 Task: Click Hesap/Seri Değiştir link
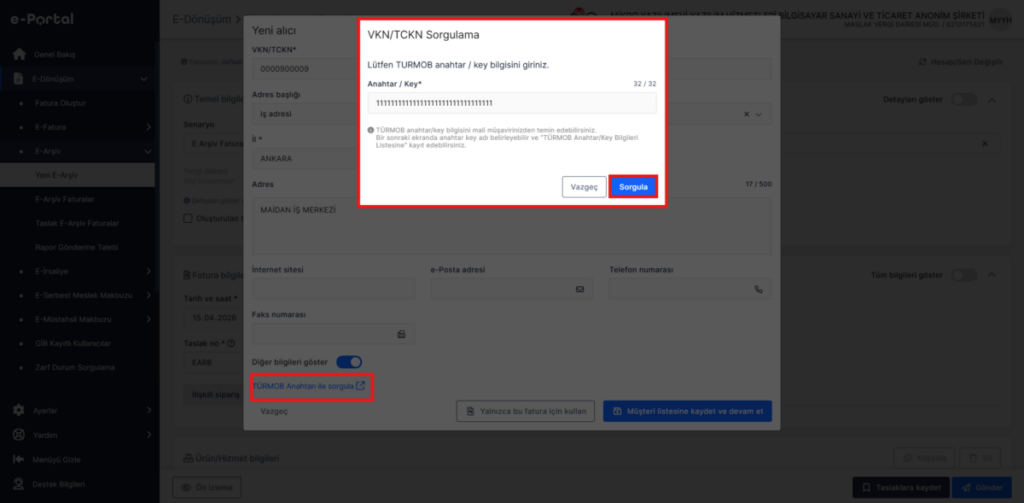960,61
